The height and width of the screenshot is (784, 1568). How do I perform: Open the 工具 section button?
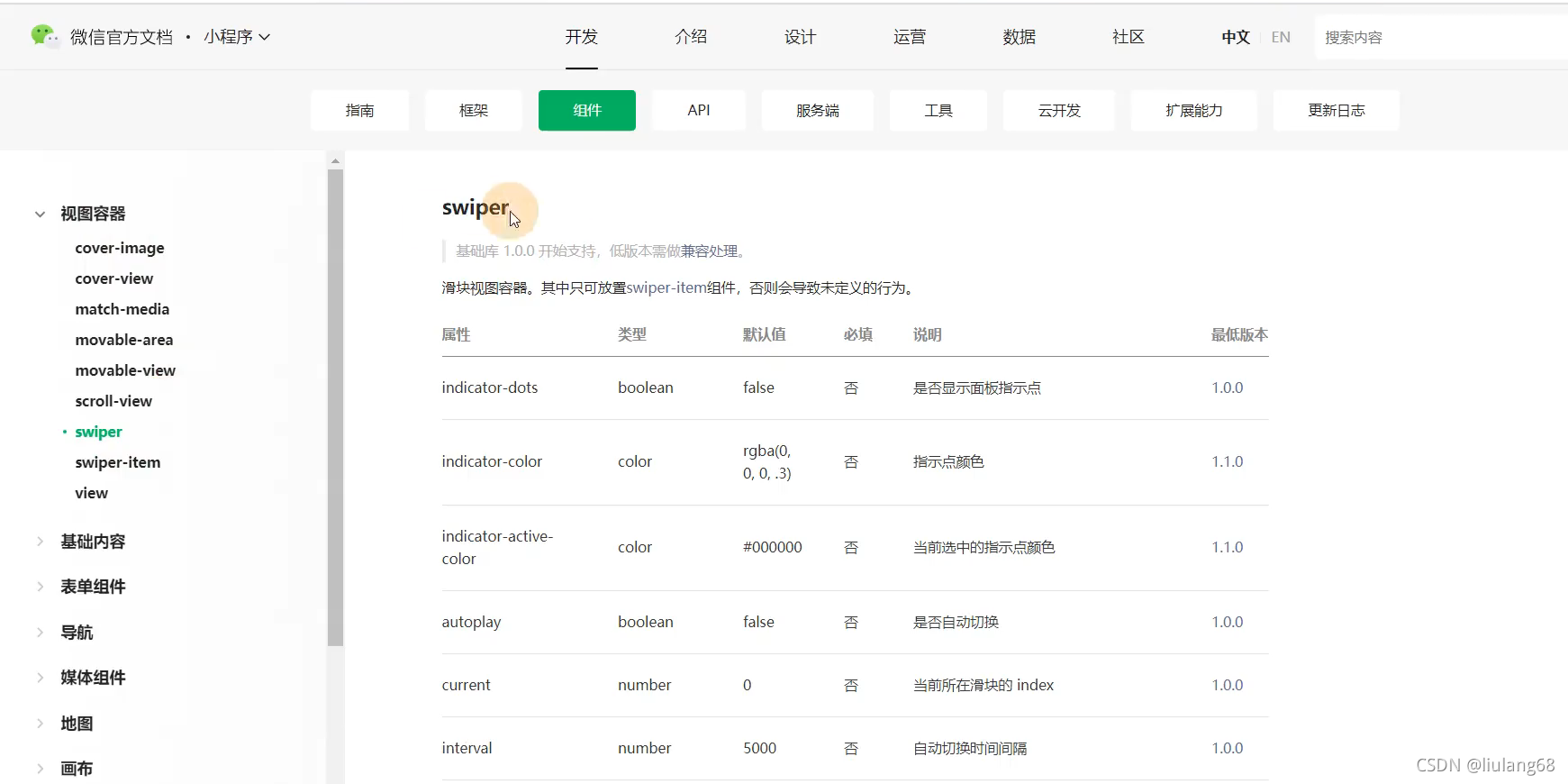938,110
